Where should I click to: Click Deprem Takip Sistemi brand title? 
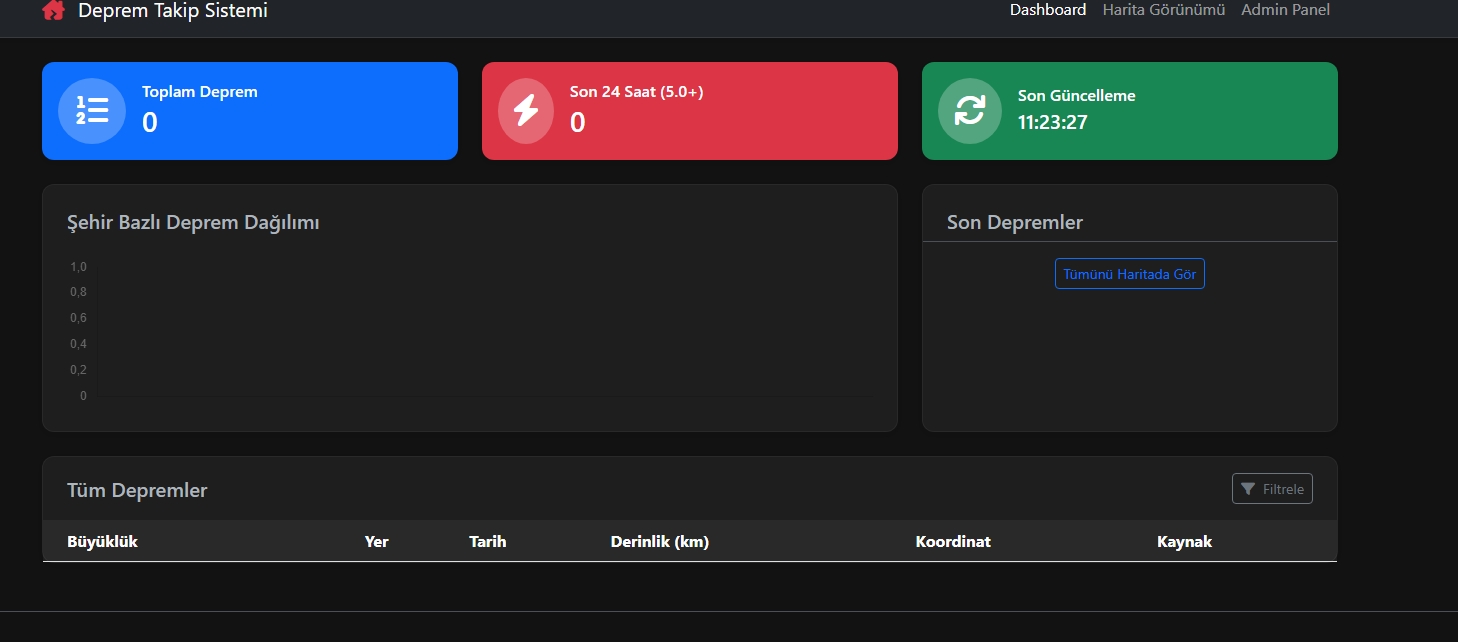click(173, 11)
